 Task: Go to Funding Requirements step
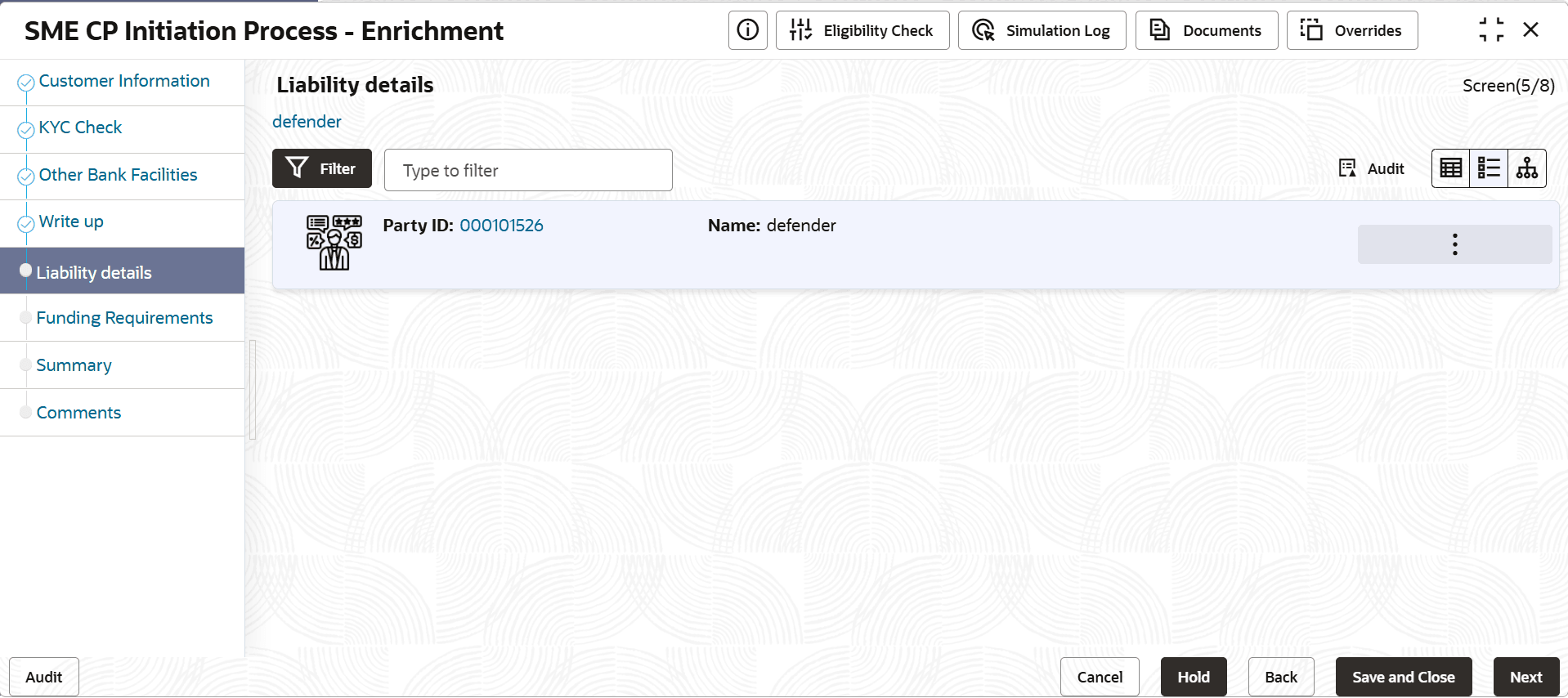coord(124,318)
